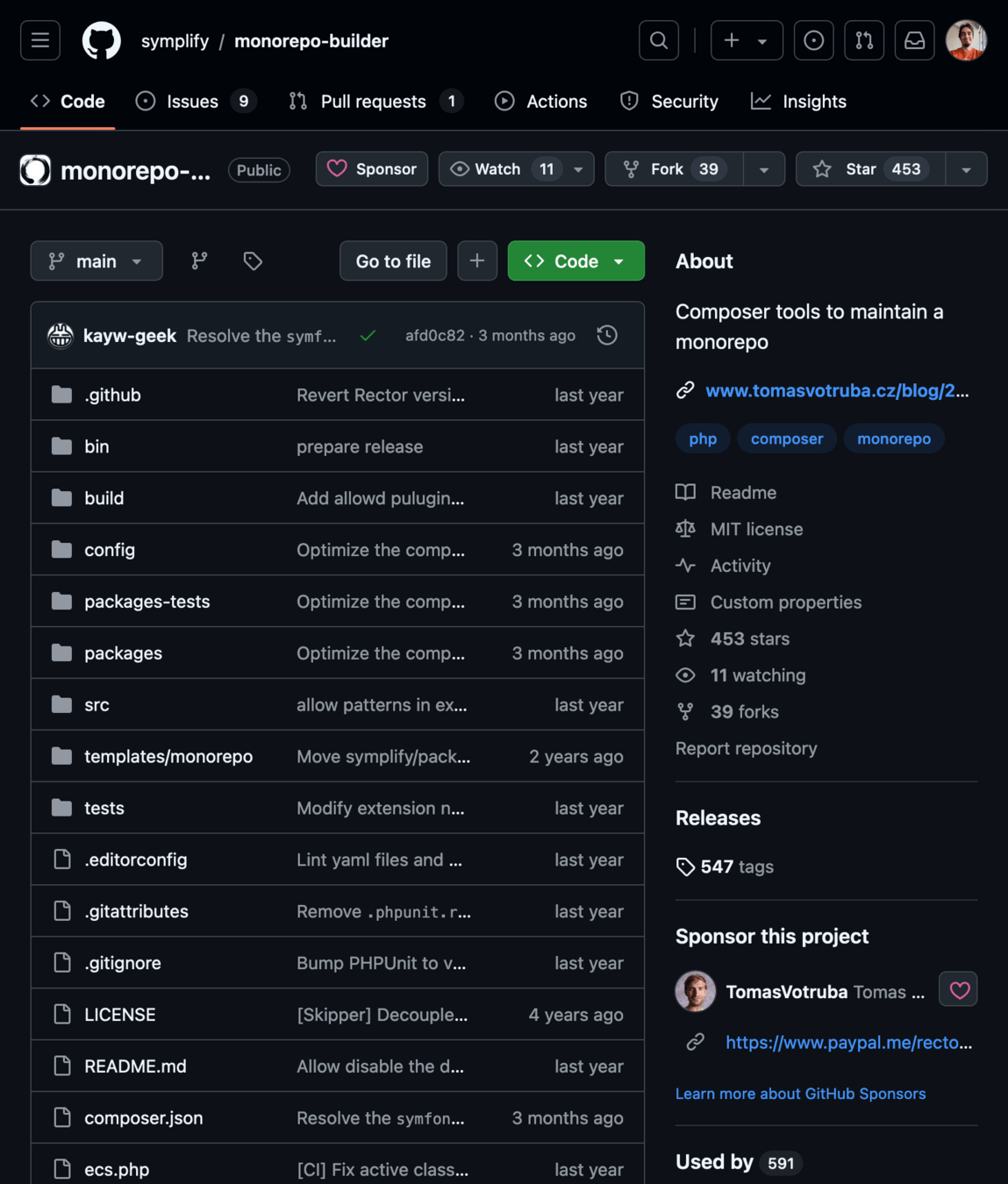Select the composer topic tag
The height and width of the screenshot is (1184, 1008).
787,439
